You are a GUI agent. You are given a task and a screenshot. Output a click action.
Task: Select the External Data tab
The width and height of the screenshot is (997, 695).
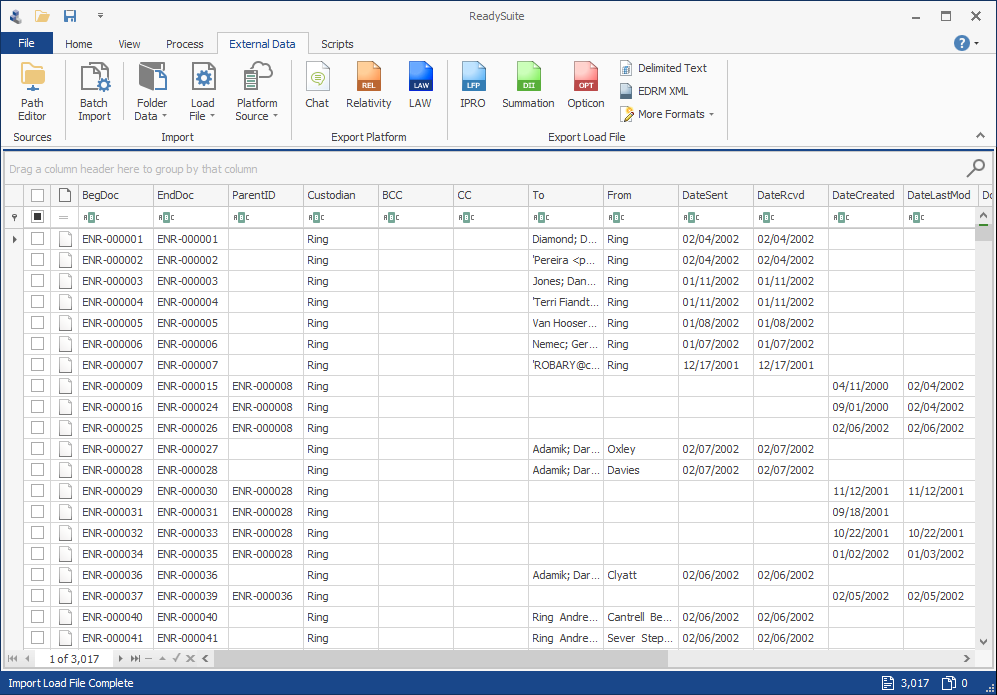(262, 44)
